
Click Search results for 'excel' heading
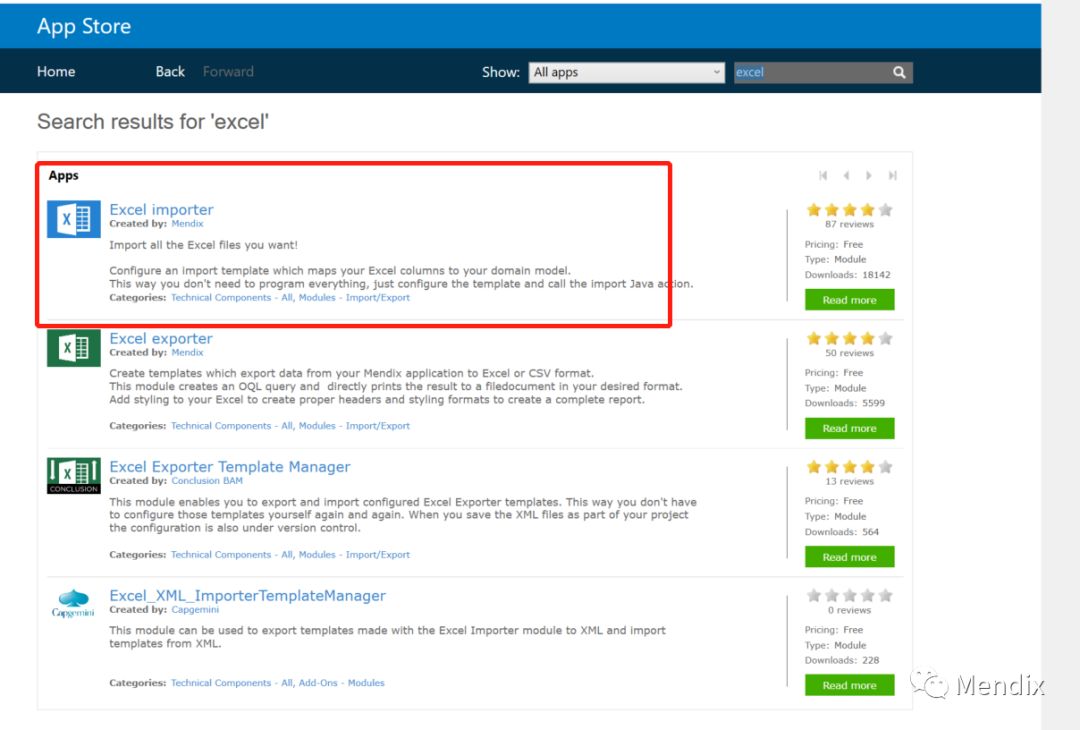click(153, 122)
